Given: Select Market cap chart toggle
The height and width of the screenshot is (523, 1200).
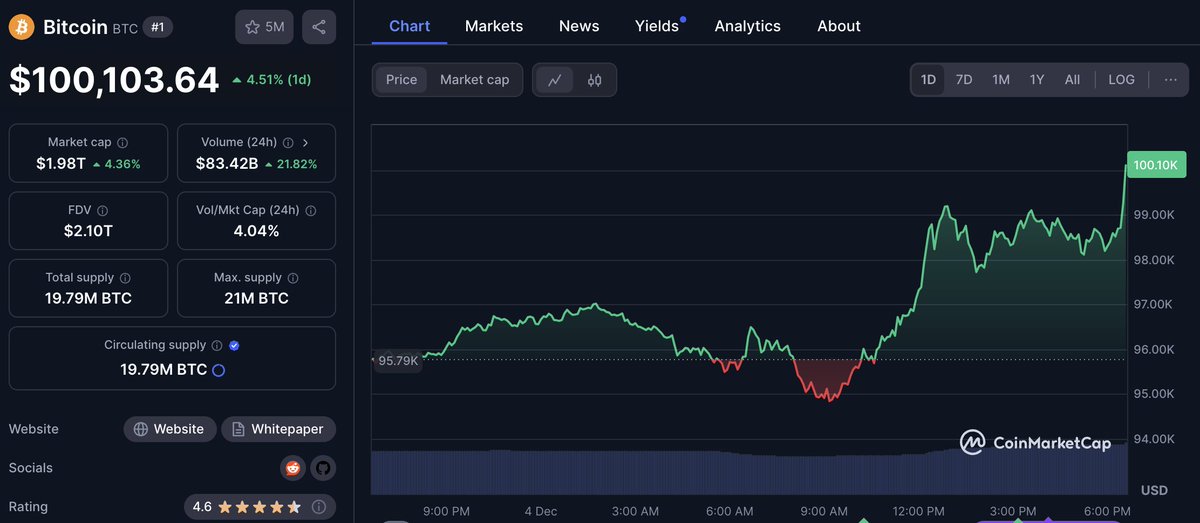Looking at the screenshot, I should (474, 80).
